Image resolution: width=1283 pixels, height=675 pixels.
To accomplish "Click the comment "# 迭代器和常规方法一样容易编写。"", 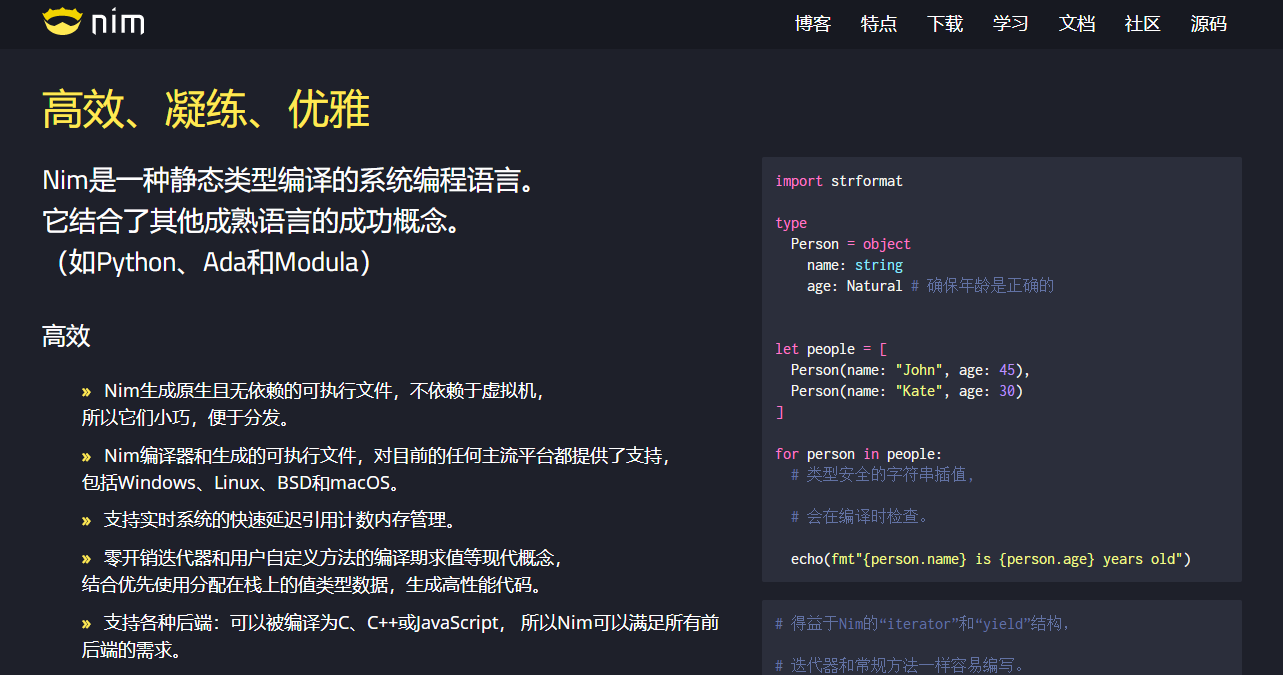I will (x=900, y=666).
